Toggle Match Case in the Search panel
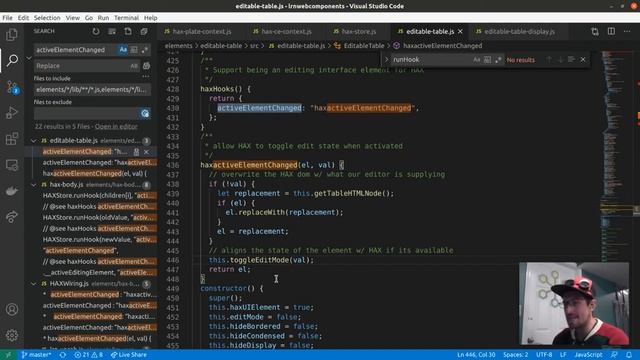This screenshot has width=640, height=360. point(123,50)
